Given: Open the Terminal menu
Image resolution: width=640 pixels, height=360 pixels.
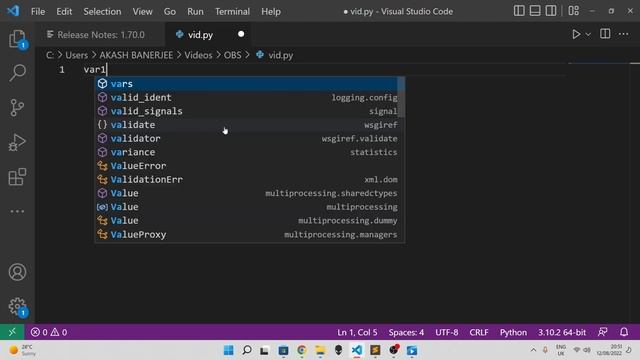Looking at the screenshot, I should tap(232, 11).
